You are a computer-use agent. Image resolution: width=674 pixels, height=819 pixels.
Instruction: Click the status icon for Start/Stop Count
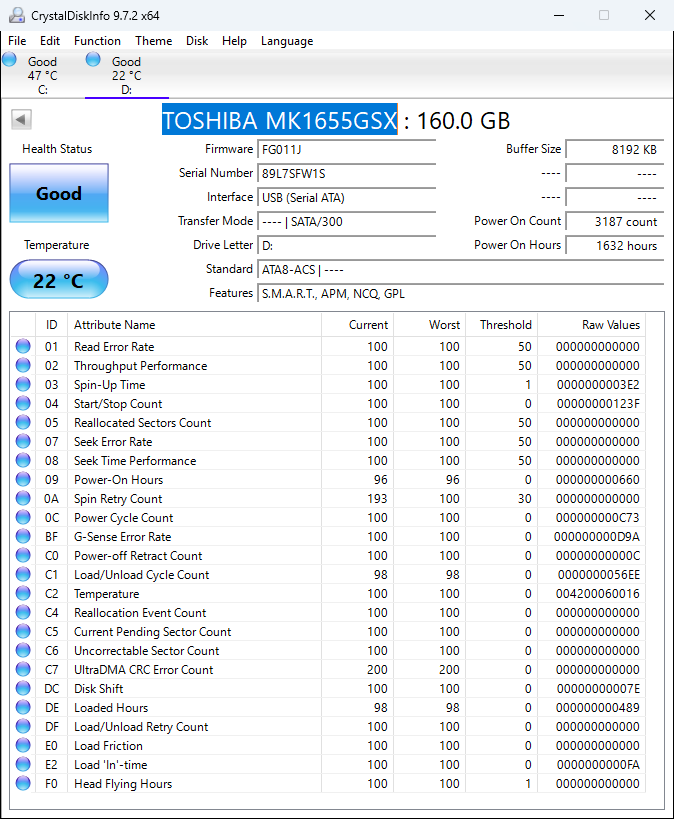click(x=23, y=403)
